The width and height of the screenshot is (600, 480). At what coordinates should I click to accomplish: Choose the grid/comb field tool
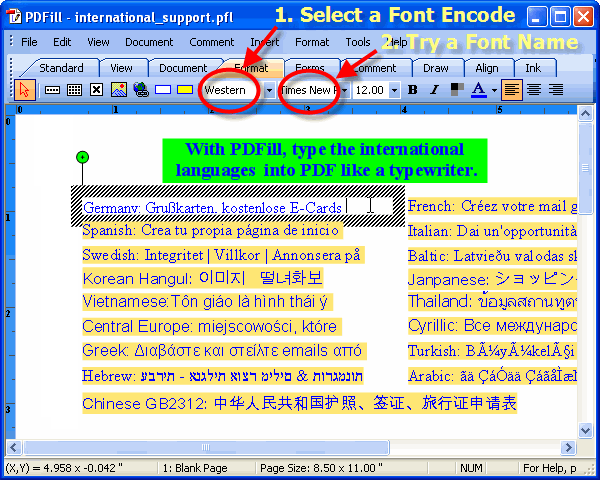(74, 90)
